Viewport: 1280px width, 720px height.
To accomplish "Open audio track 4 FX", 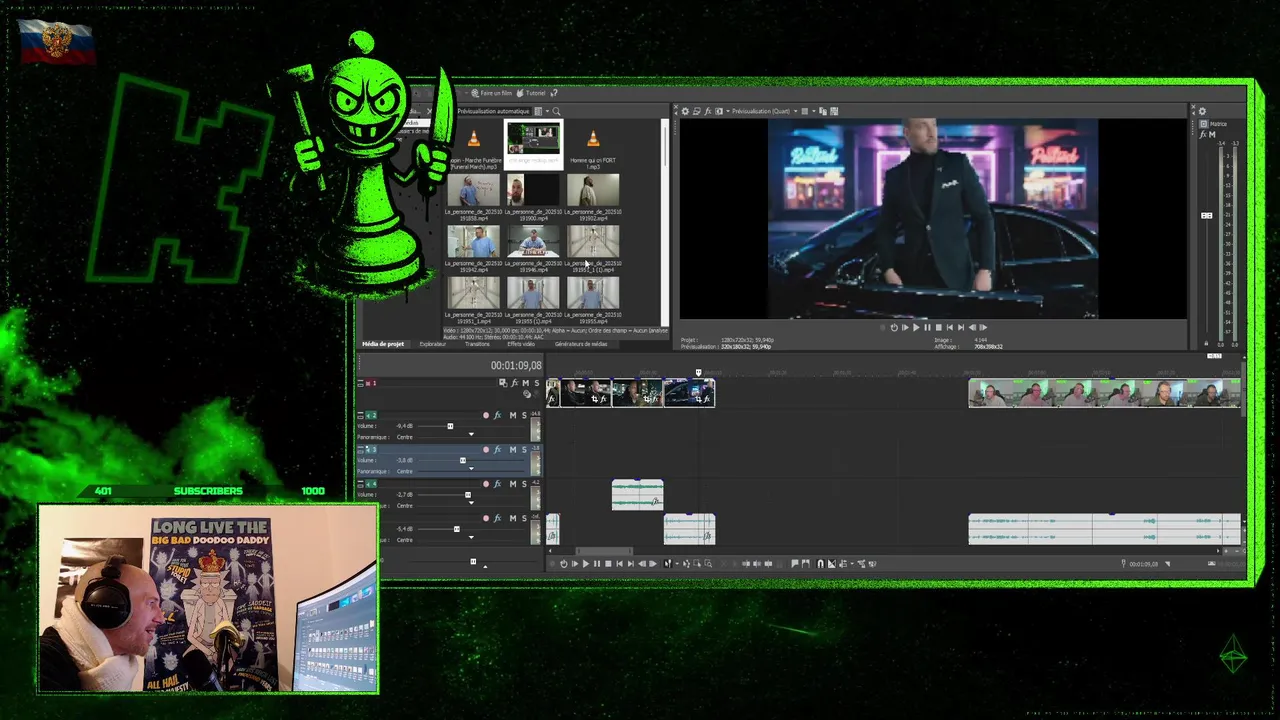I will coord(497,484).
